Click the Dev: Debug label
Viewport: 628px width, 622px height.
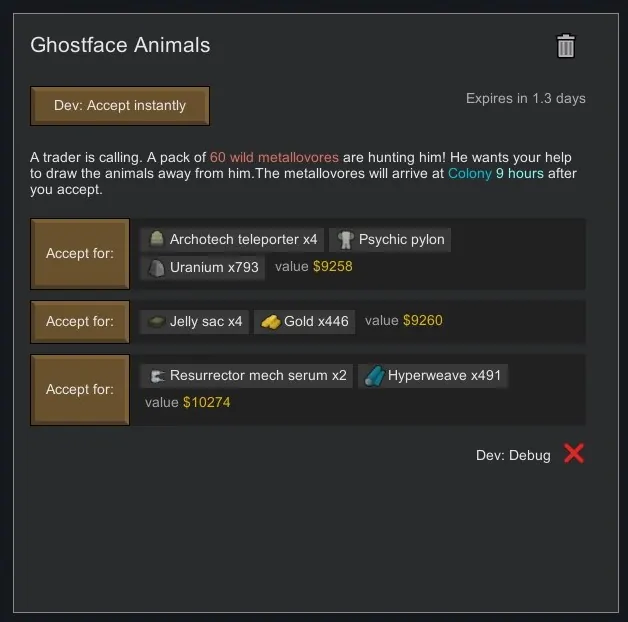point(513,455)
